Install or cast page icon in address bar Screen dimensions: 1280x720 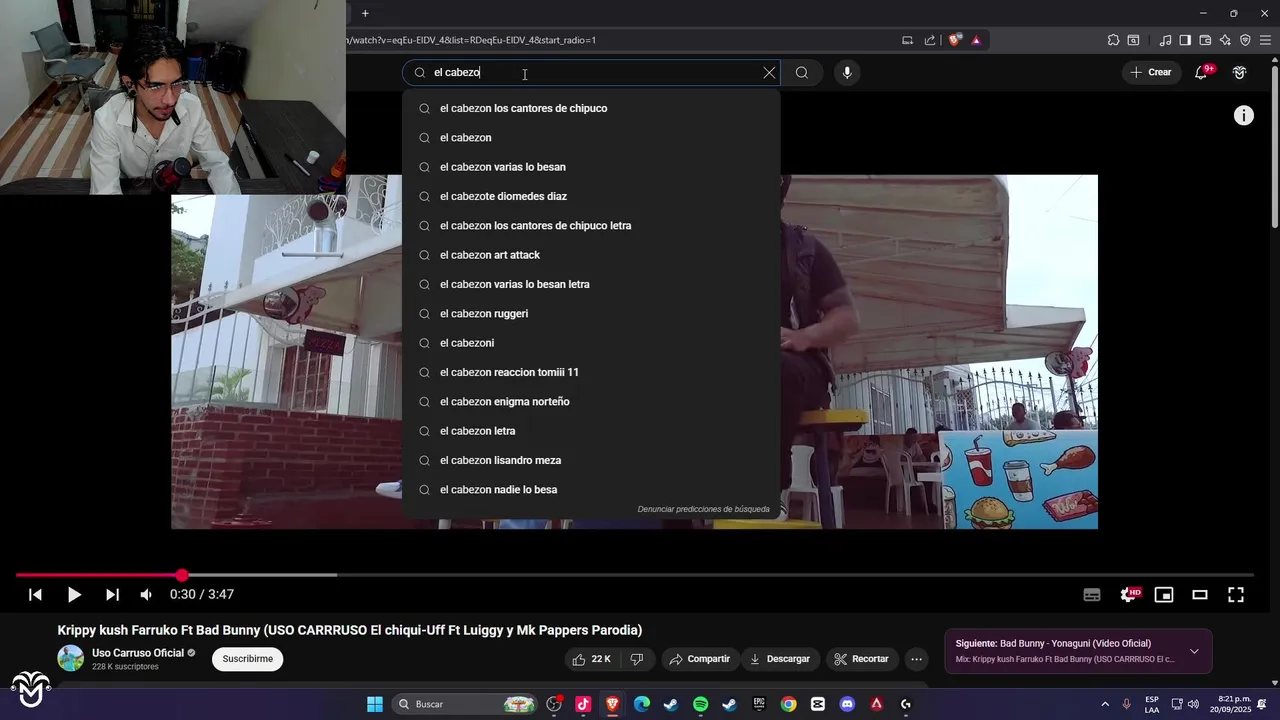pos(907,40)
